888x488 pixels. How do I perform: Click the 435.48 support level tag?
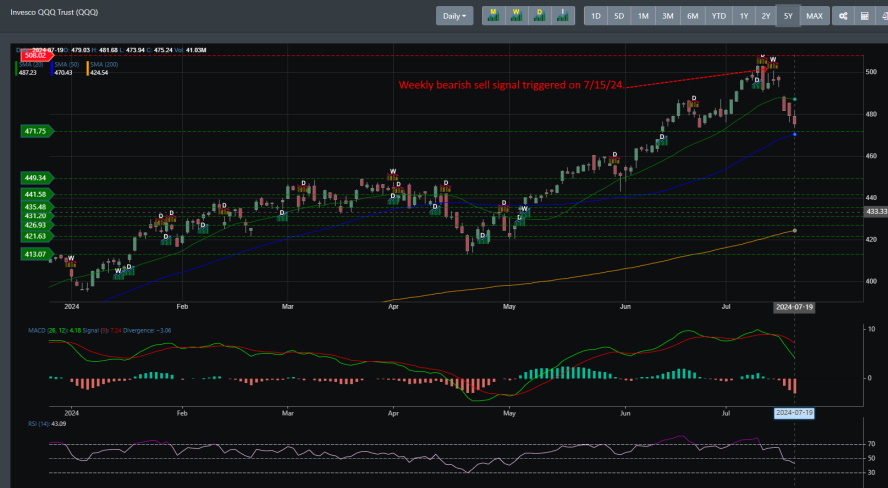click(36, 207)
